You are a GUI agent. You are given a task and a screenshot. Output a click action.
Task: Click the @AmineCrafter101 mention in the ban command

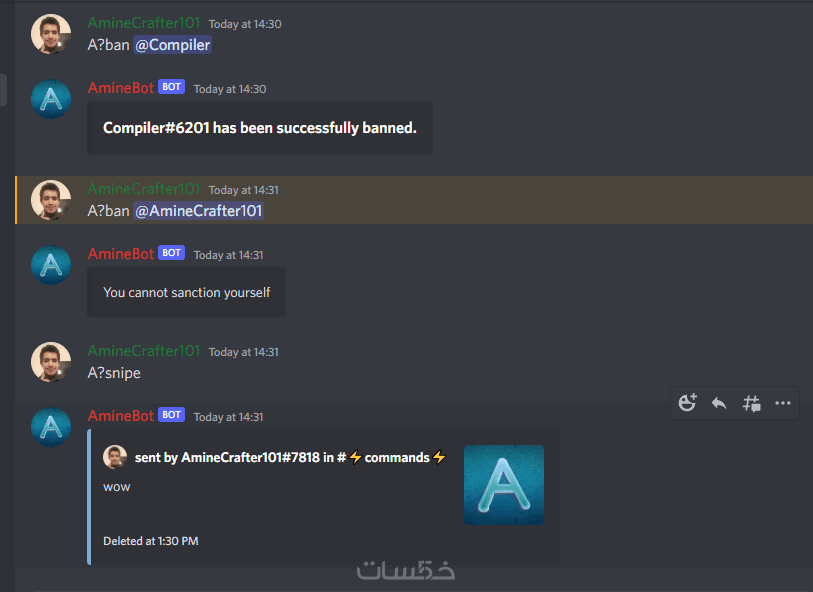pyautogui.click(x=199, y=211)
